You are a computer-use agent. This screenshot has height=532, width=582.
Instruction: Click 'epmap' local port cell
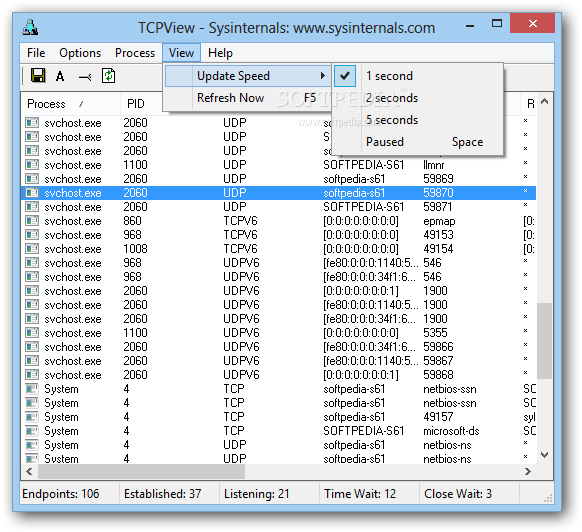(439, 221)
